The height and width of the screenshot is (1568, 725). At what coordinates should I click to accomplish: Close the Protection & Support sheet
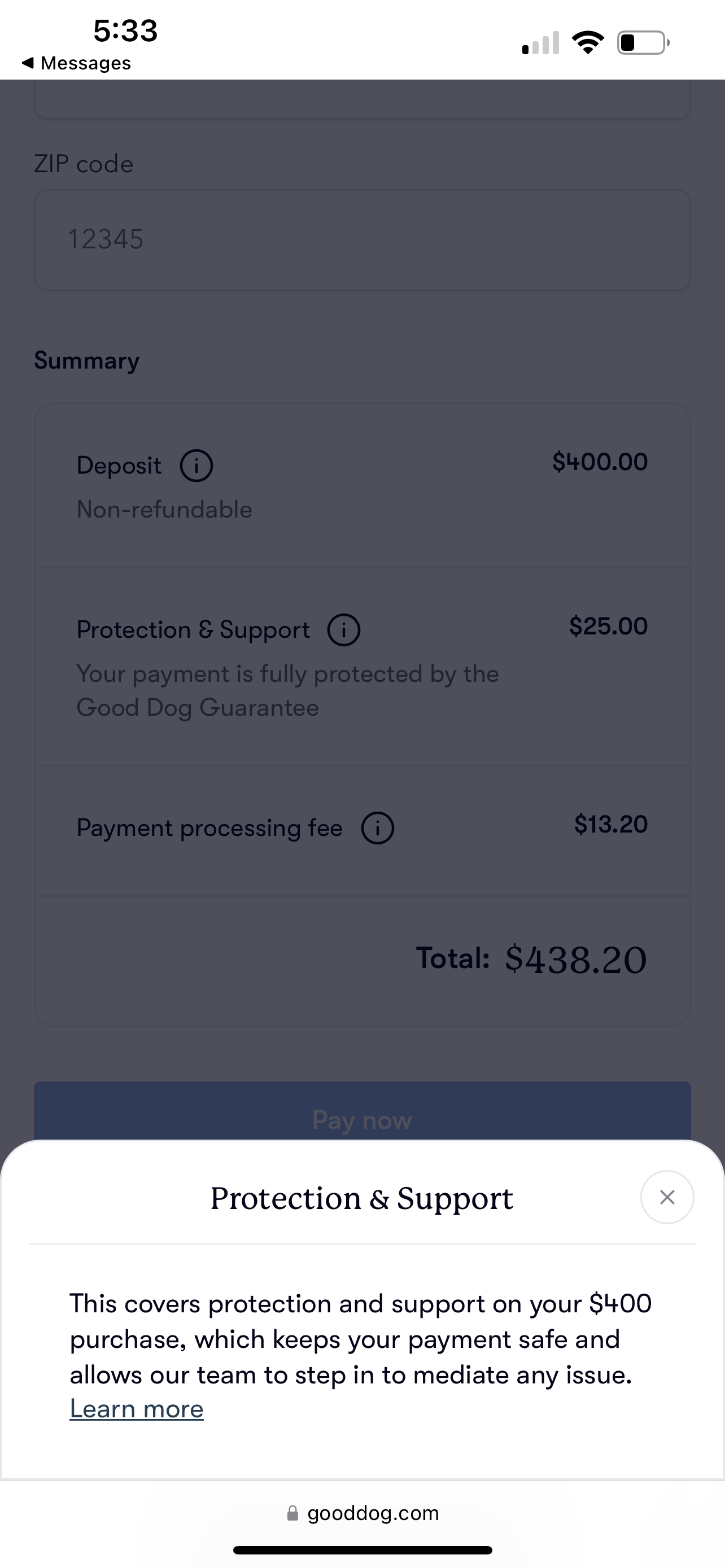(667, 1197)
